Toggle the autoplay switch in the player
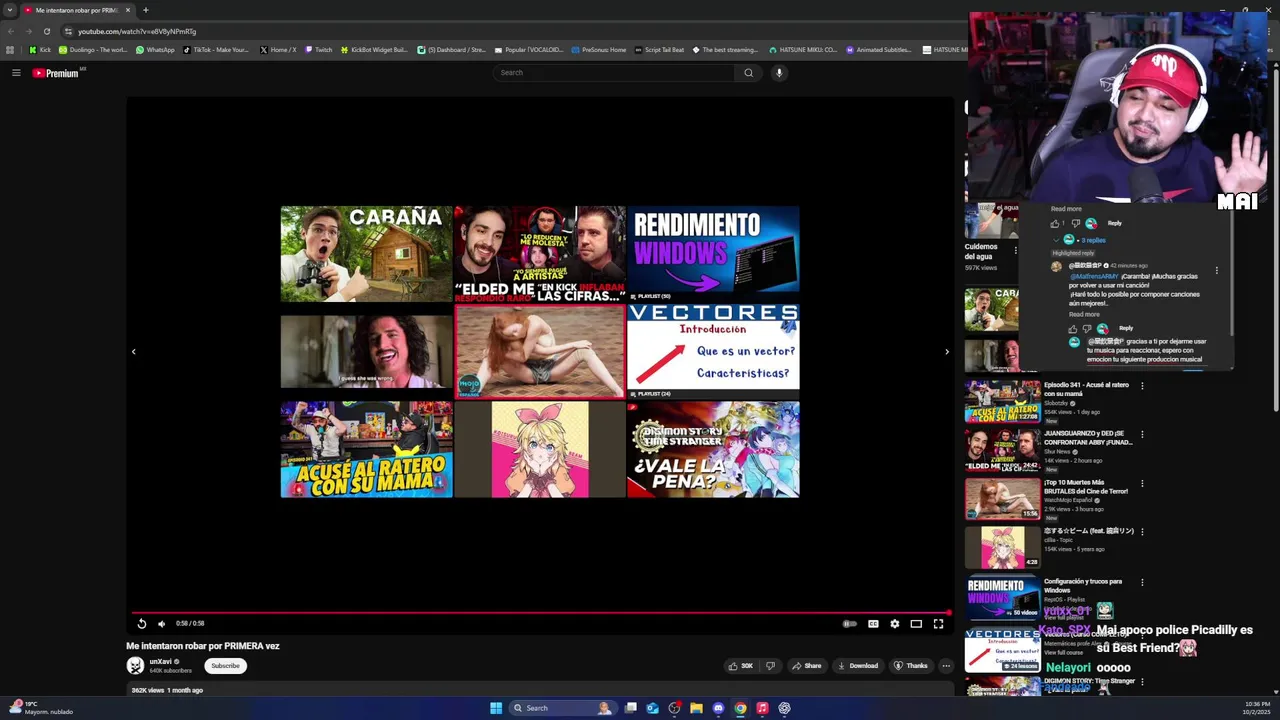 click(850, 624)
